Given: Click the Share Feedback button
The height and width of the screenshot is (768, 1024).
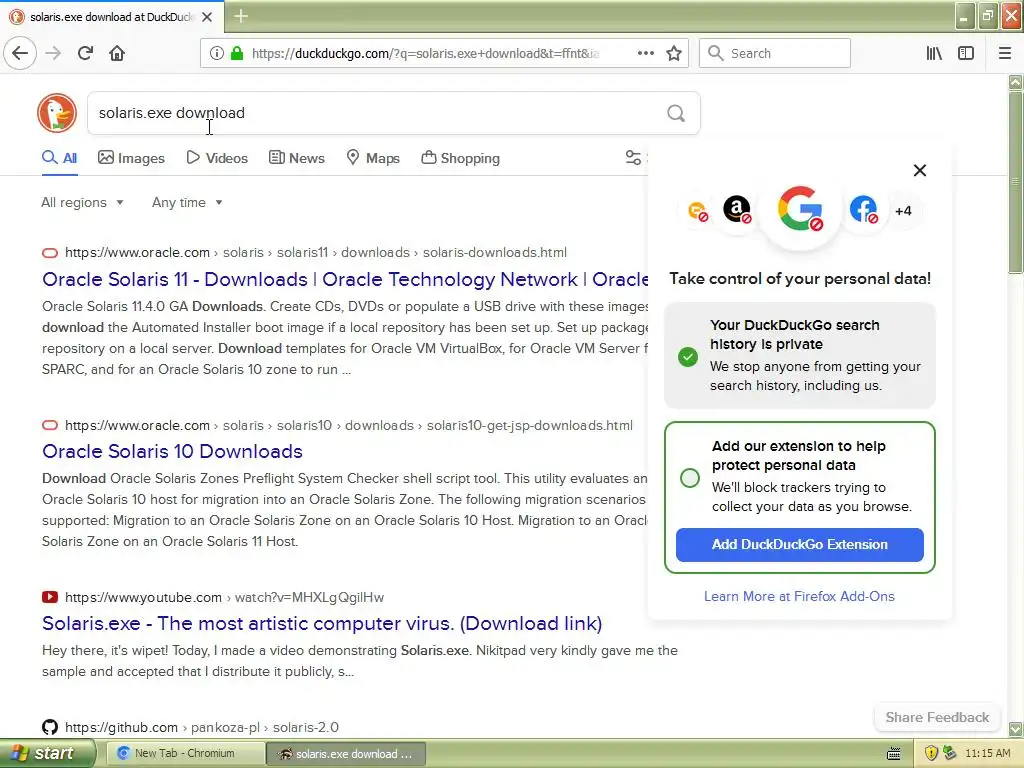Looking at the screenshot, I should click(937, 717).
